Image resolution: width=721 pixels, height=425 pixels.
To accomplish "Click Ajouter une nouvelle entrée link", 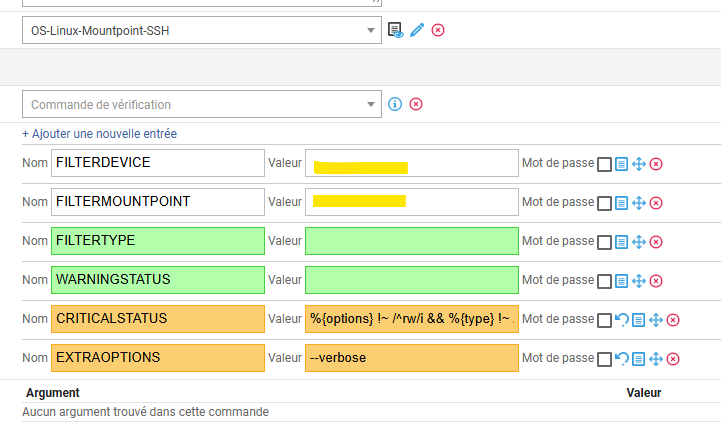I will pos(99,134).
